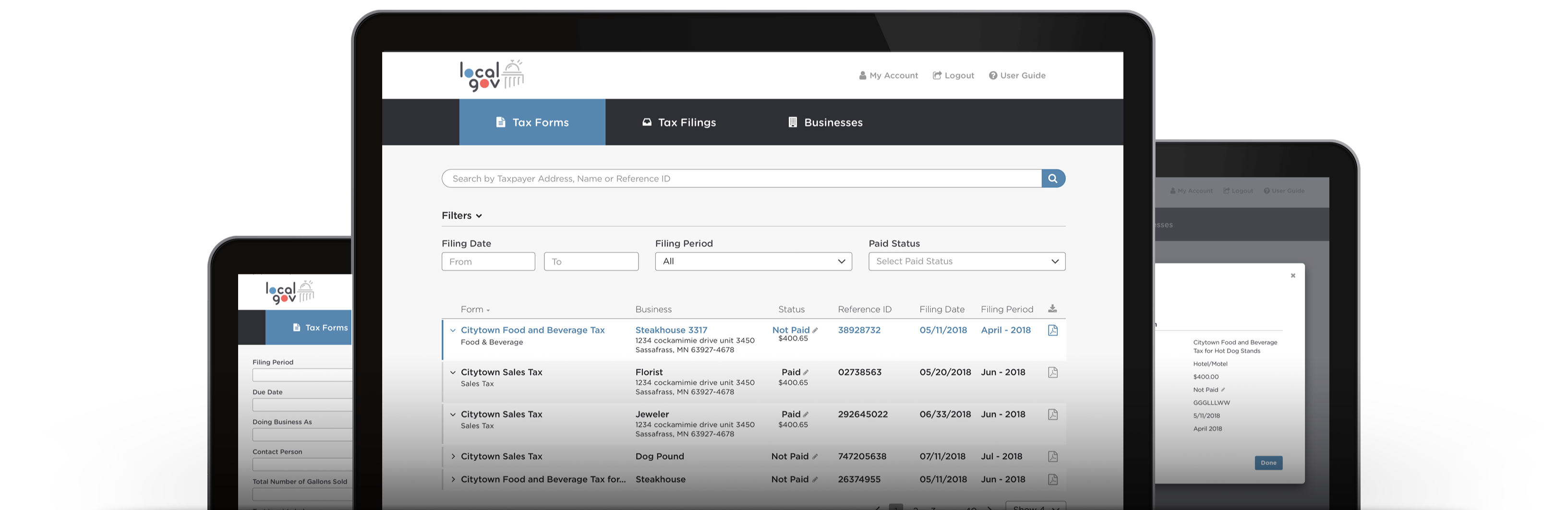Open My Account on center tablet

(888, 75)
